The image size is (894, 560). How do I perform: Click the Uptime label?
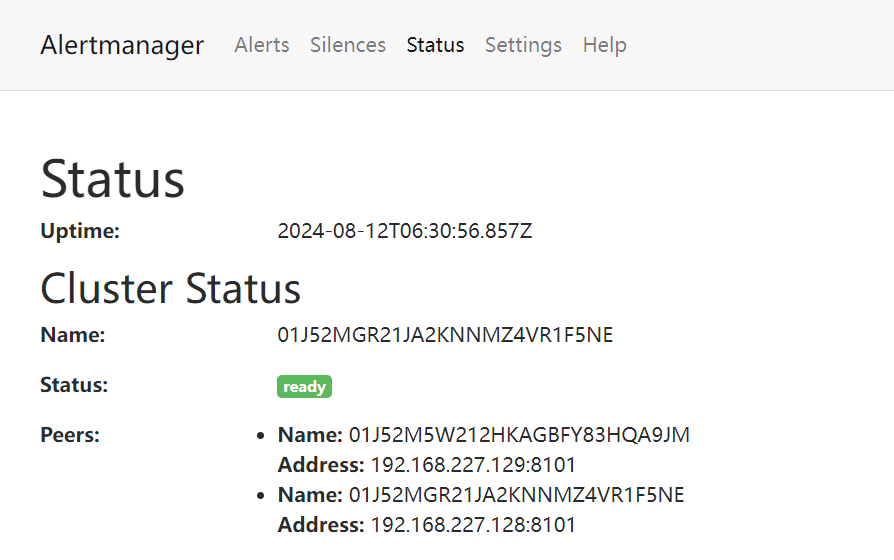[x=80, y=231]
